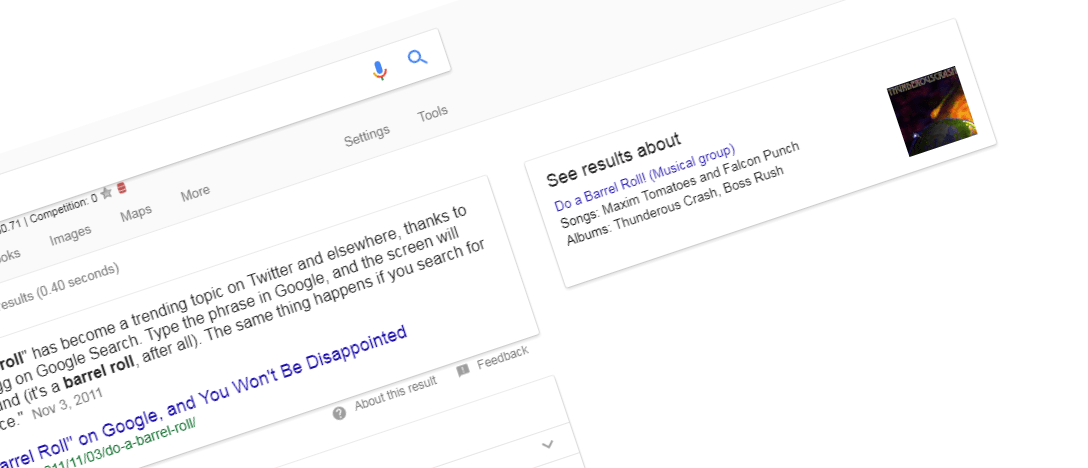Open the Settings menu
The image size is (1088, 468).
366,138
